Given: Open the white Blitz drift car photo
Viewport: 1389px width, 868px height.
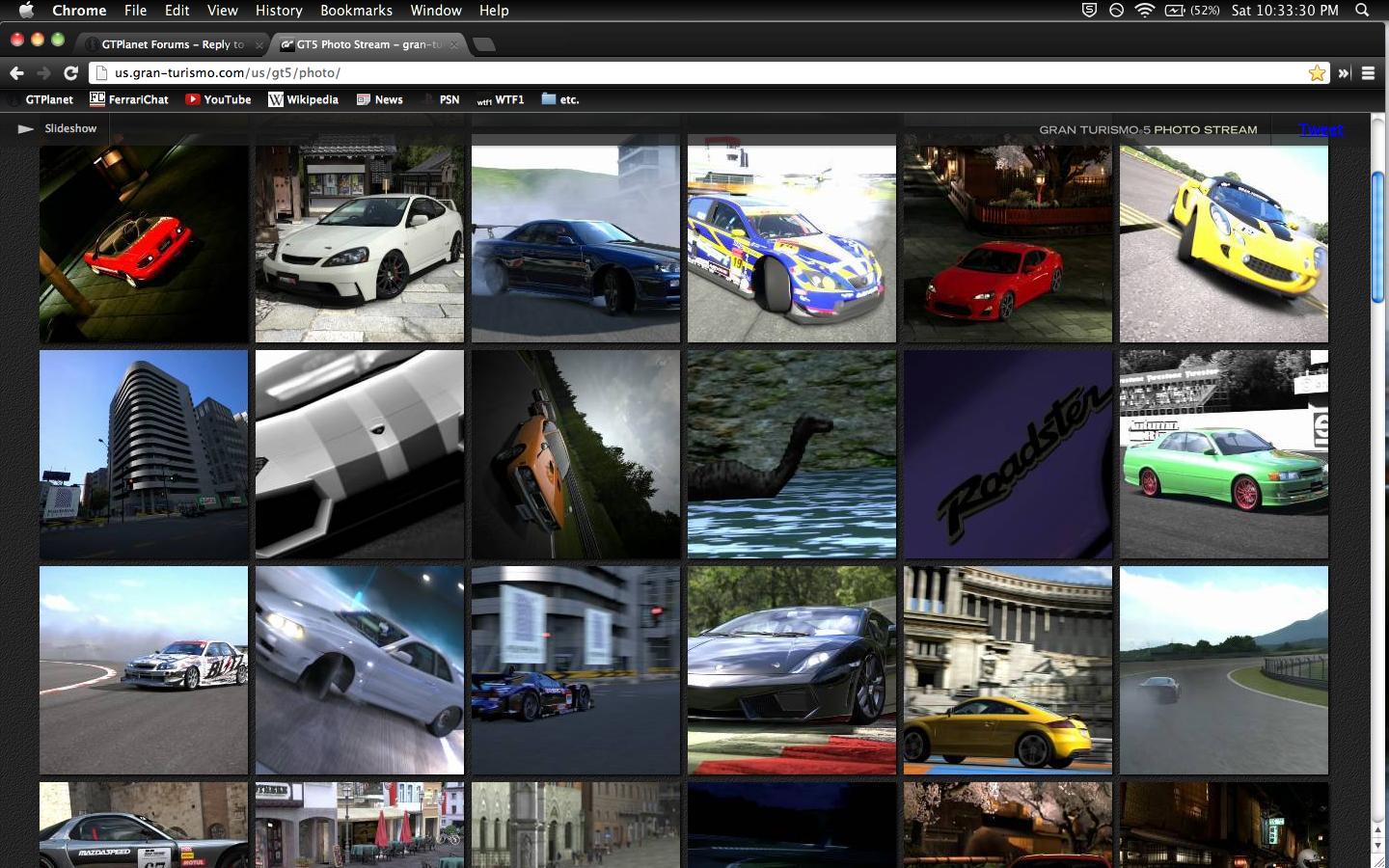Looking at the screenshot, I should pyautogui.click(x=144, y=670).
